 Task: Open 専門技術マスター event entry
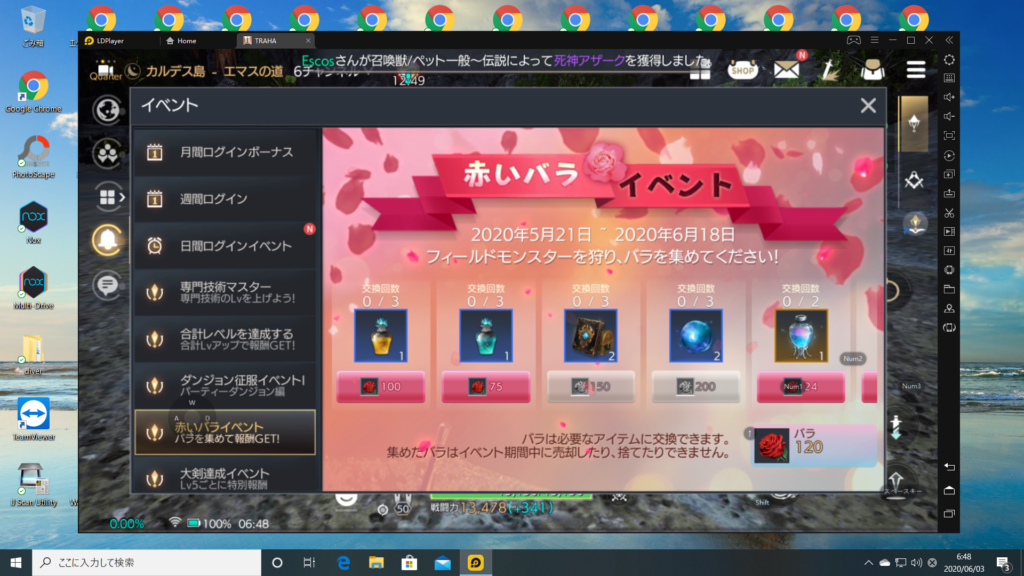225,293
